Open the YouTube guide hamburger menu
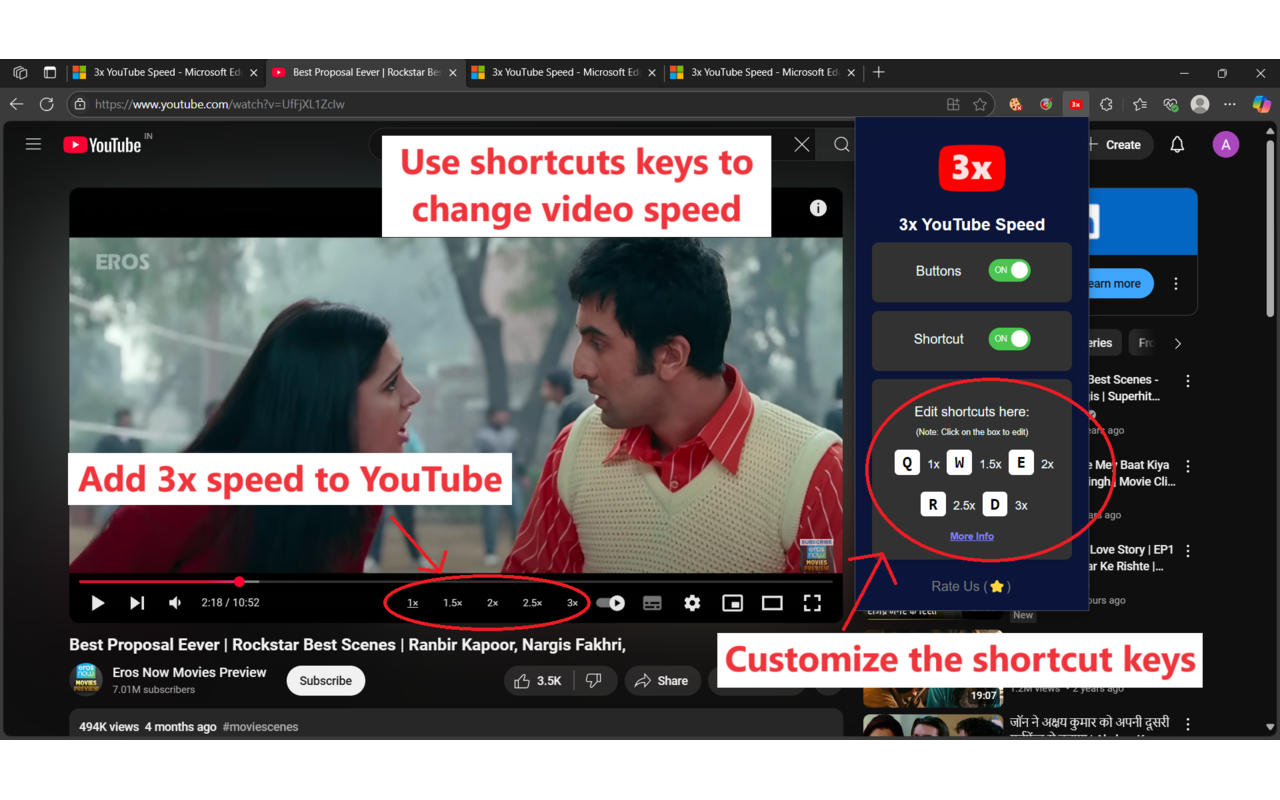The image size is (1280, 800). pyautogui.click(x=33, y=145)
